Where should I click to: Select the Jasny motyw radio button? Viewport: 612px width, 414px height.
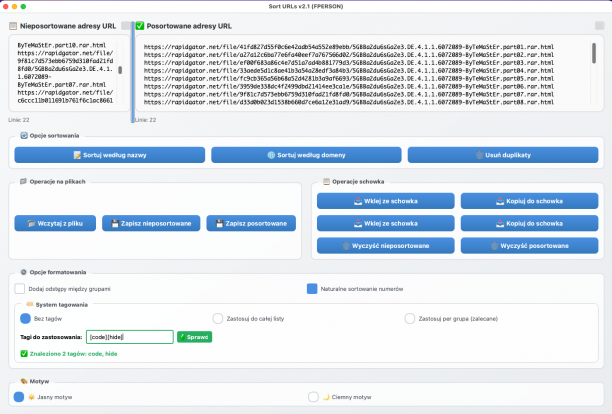point(19,397)
